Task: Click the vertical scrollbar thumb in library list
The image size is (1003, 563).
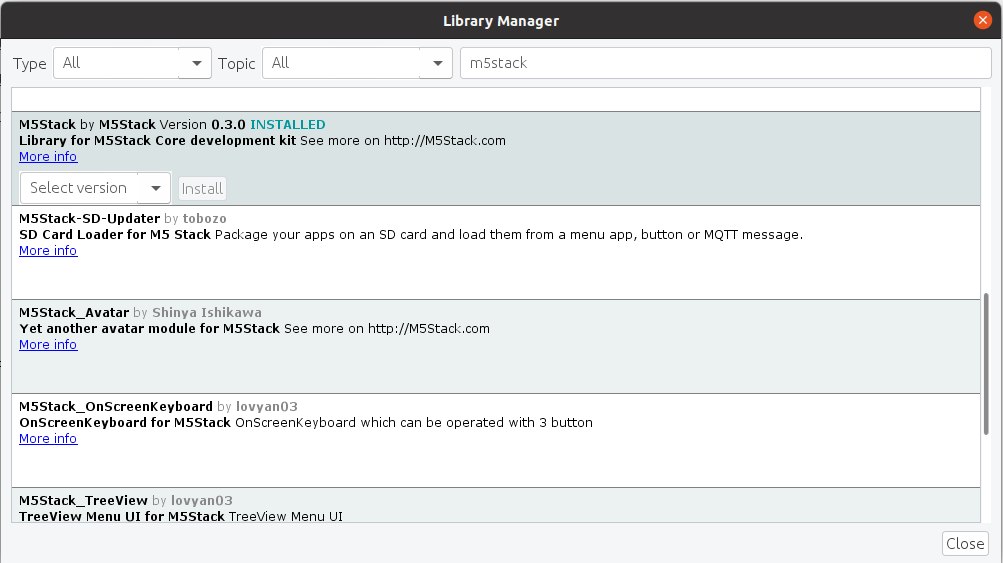Action: [x=986, y=364]
